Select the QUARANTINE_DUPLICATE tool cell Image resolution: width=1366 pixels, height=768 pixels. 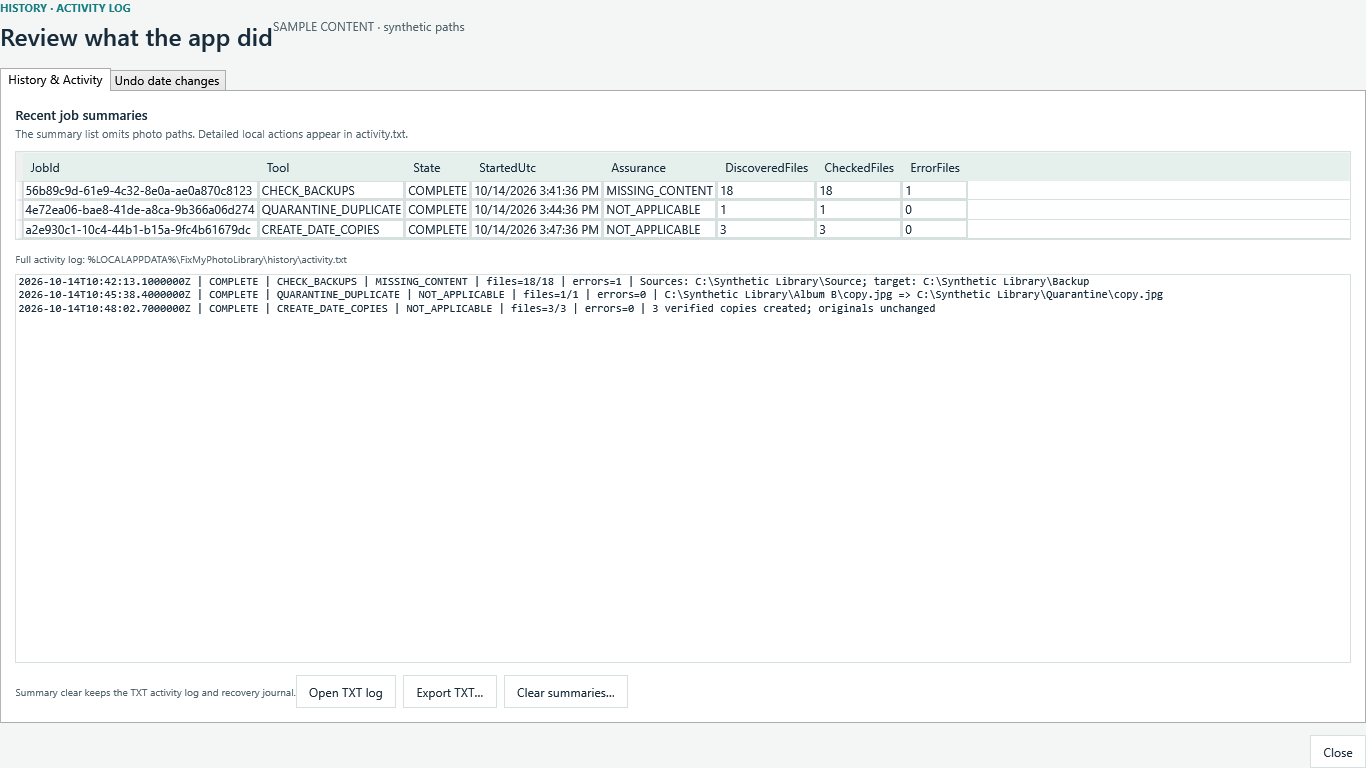(332, 210)
